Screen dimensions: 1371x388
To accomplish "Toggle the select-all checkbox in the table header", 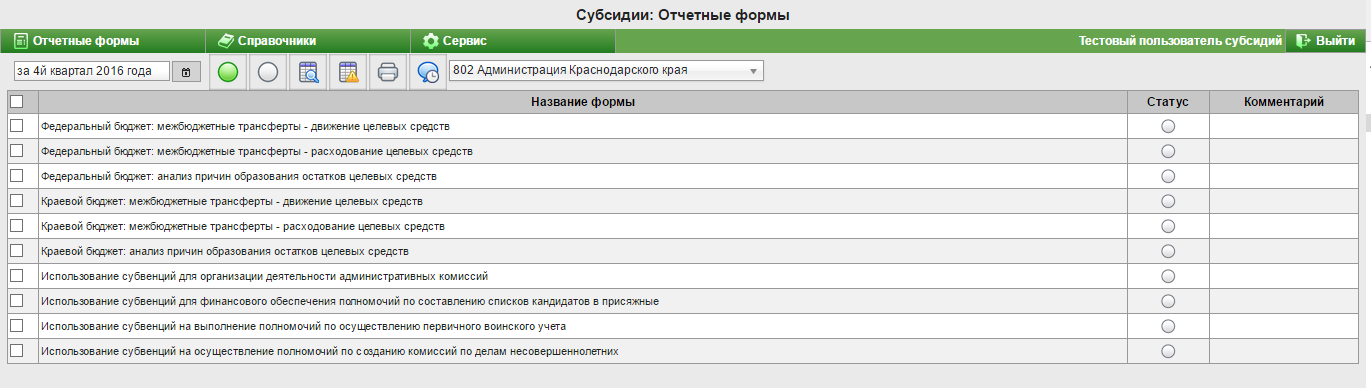I will pos(16,101).
